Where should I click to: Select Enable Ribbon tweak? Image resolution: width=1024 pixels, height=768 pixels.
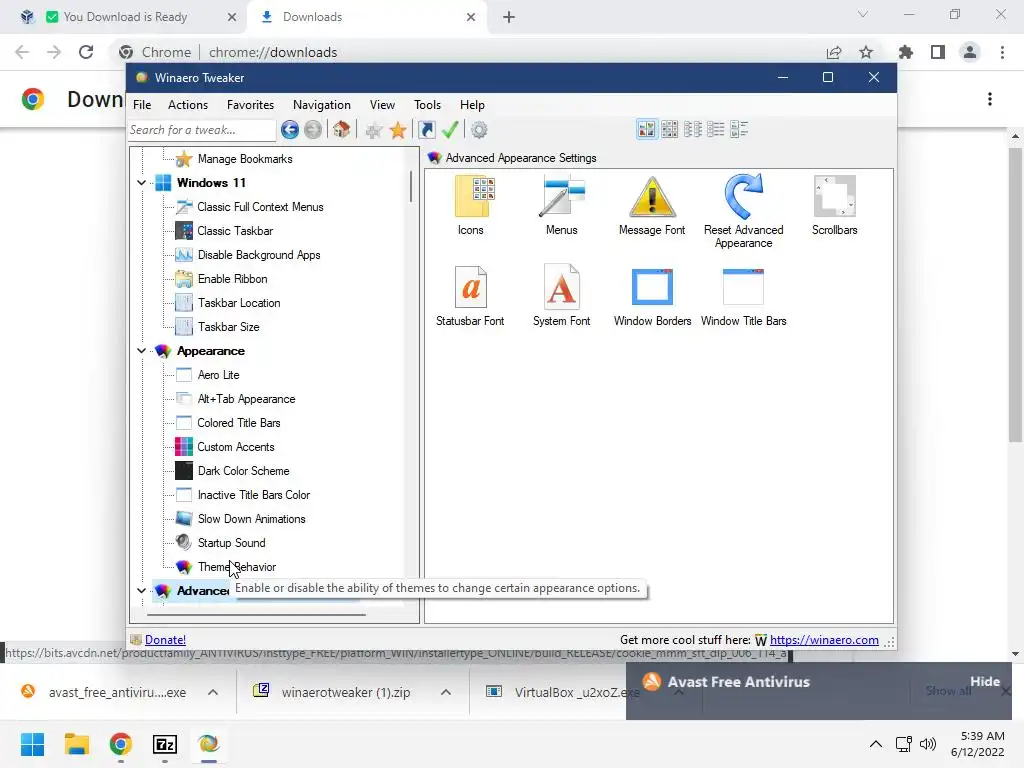coord(232,280)
